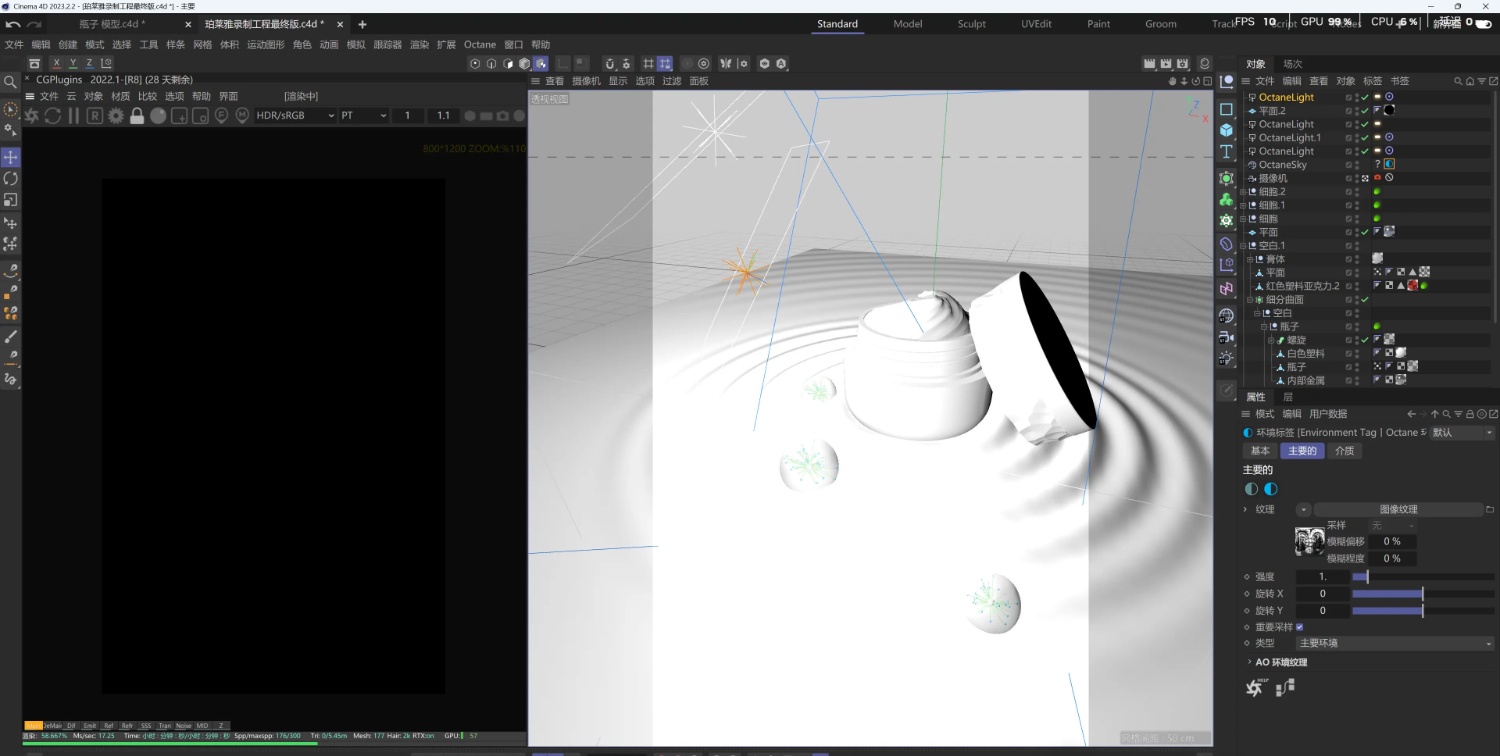Switch to the 介质 tab button
This screenshot has width=1500, height=756.
pyautogui.click(x=1344, y=451)
